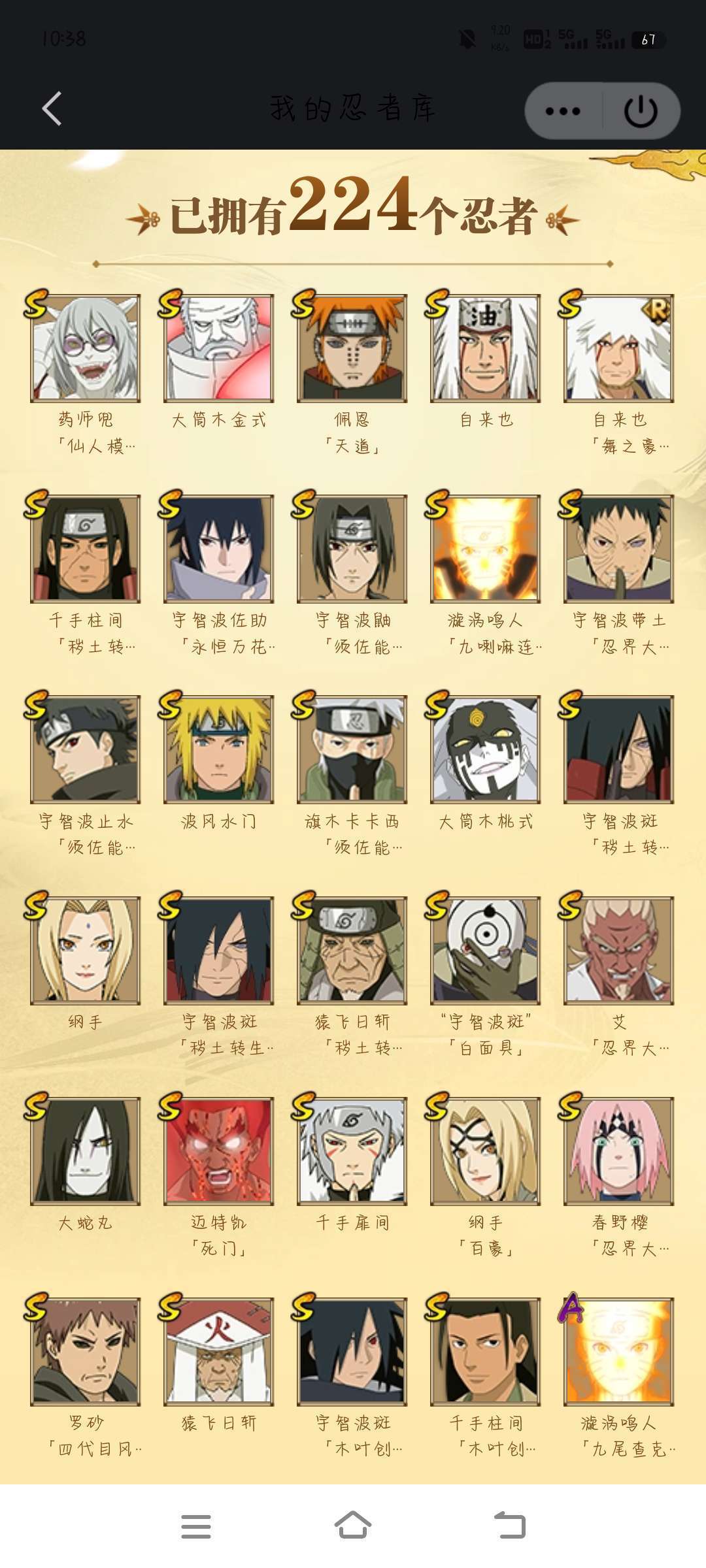This screenshot has height=1568, width=706.
Task: Select 迈特凯「死门」portrait
Action: [x=219, y=1151]
